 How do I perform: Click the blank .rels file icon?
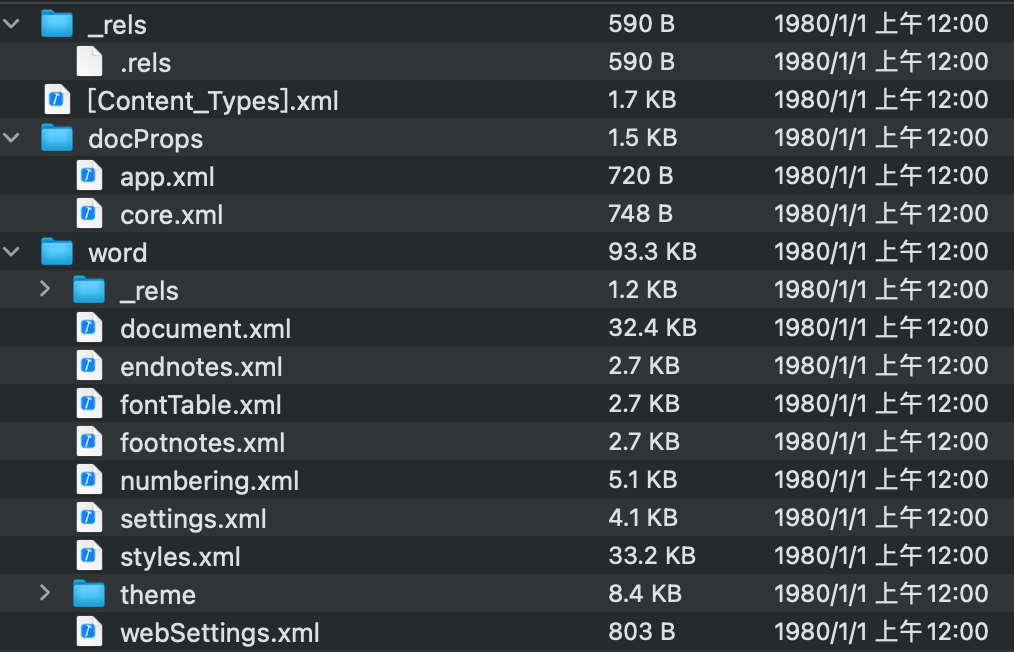[89, 62]
